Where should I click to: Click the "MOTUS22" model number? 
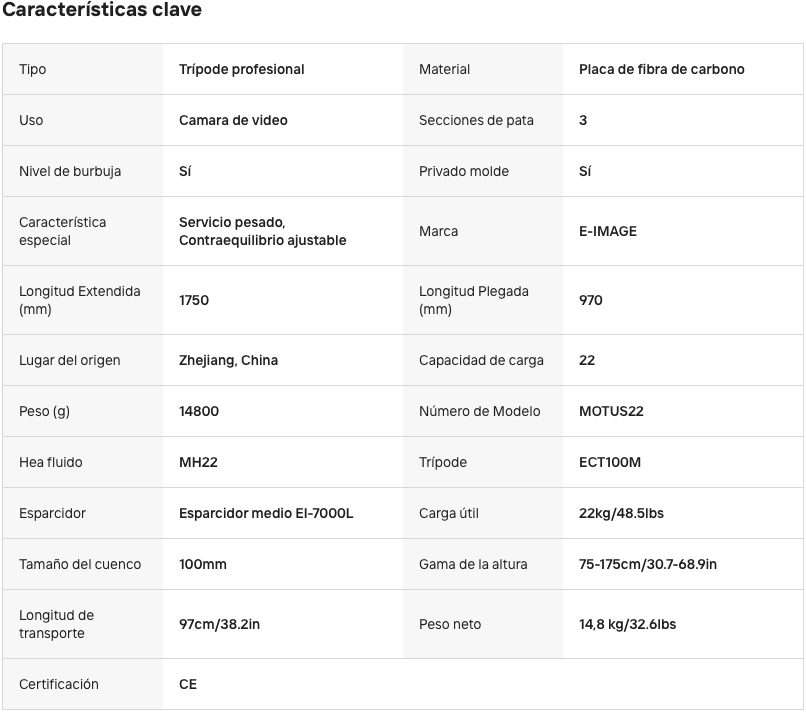pos(611,411)
